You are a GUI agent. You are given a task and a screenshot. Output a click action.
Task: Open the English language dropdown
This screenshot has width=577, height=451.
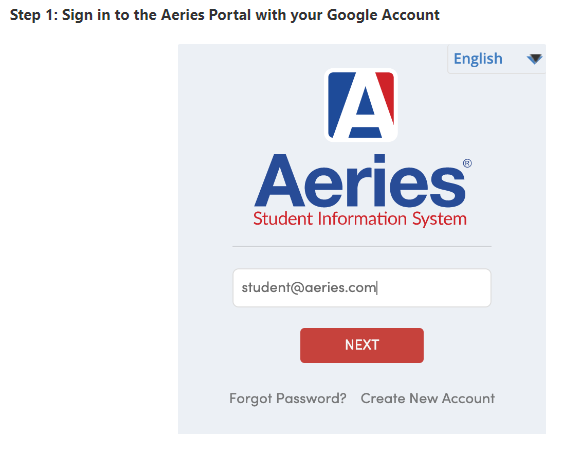(x=496, y=59)
